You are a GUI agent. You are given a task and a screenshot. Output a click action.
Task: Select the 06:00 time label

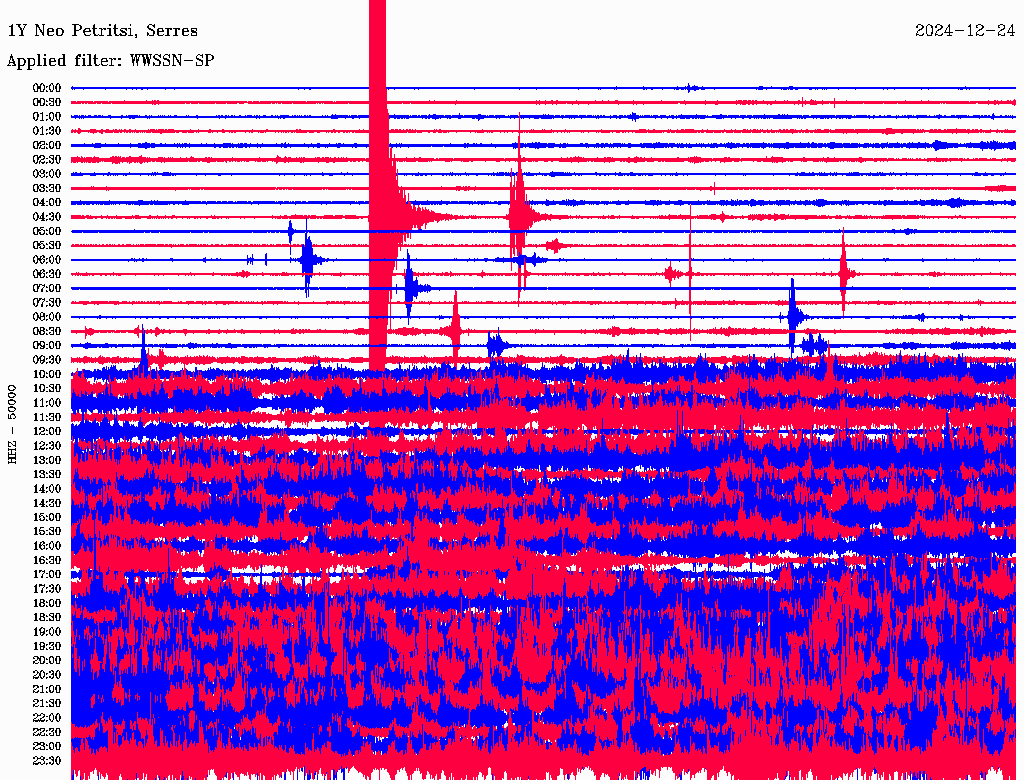[x=47, y=260]
